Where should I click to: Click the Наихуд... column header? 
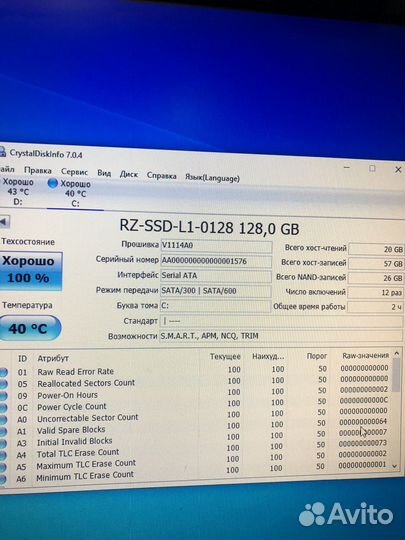(x=268, y=356)
